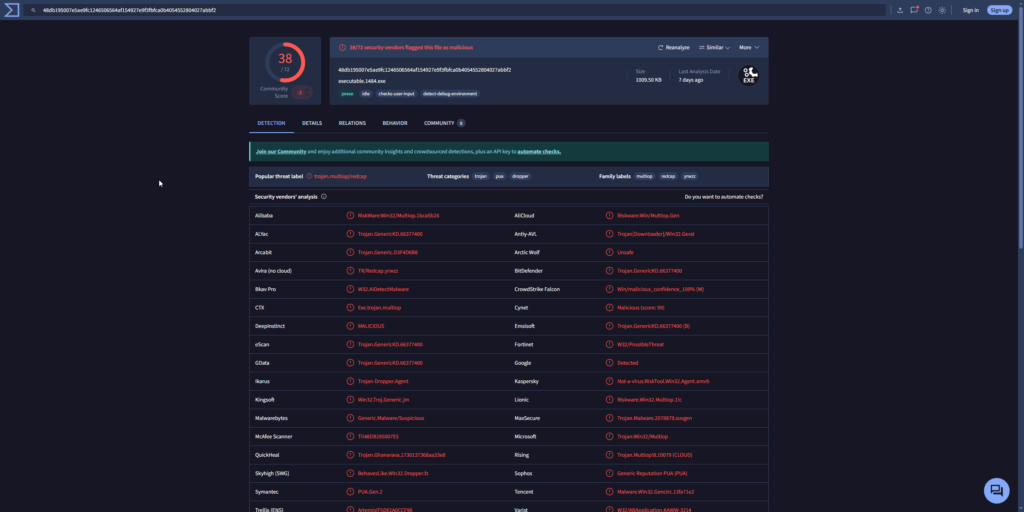Follow the automate checks. link in banner
Screen dimensions: 1024x512
click(x=539, y=152)
